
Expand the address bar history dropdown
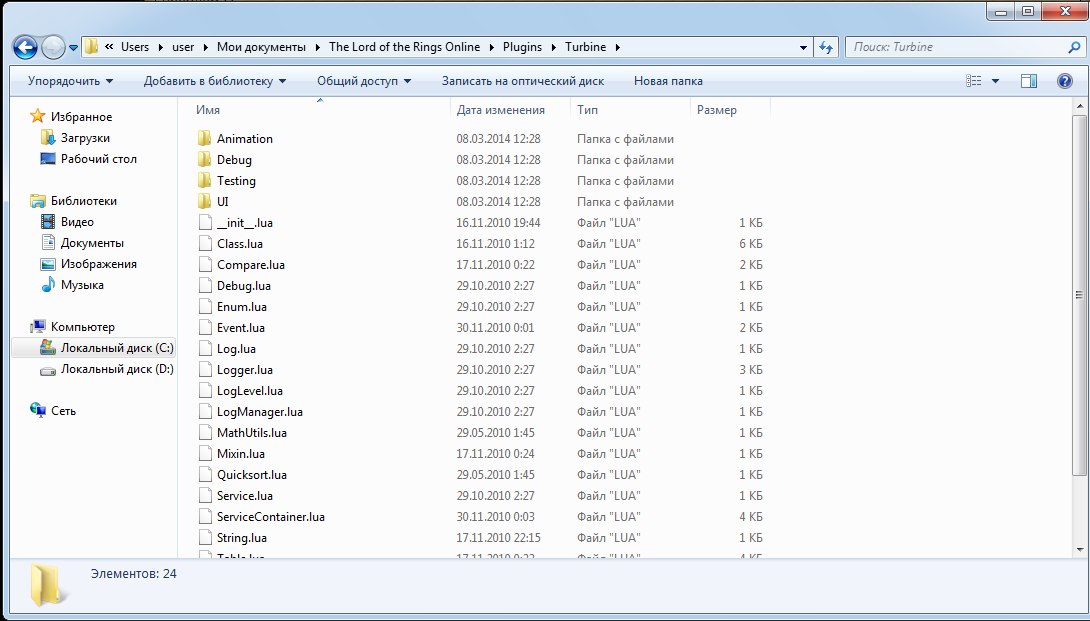(x=804, y=47)
